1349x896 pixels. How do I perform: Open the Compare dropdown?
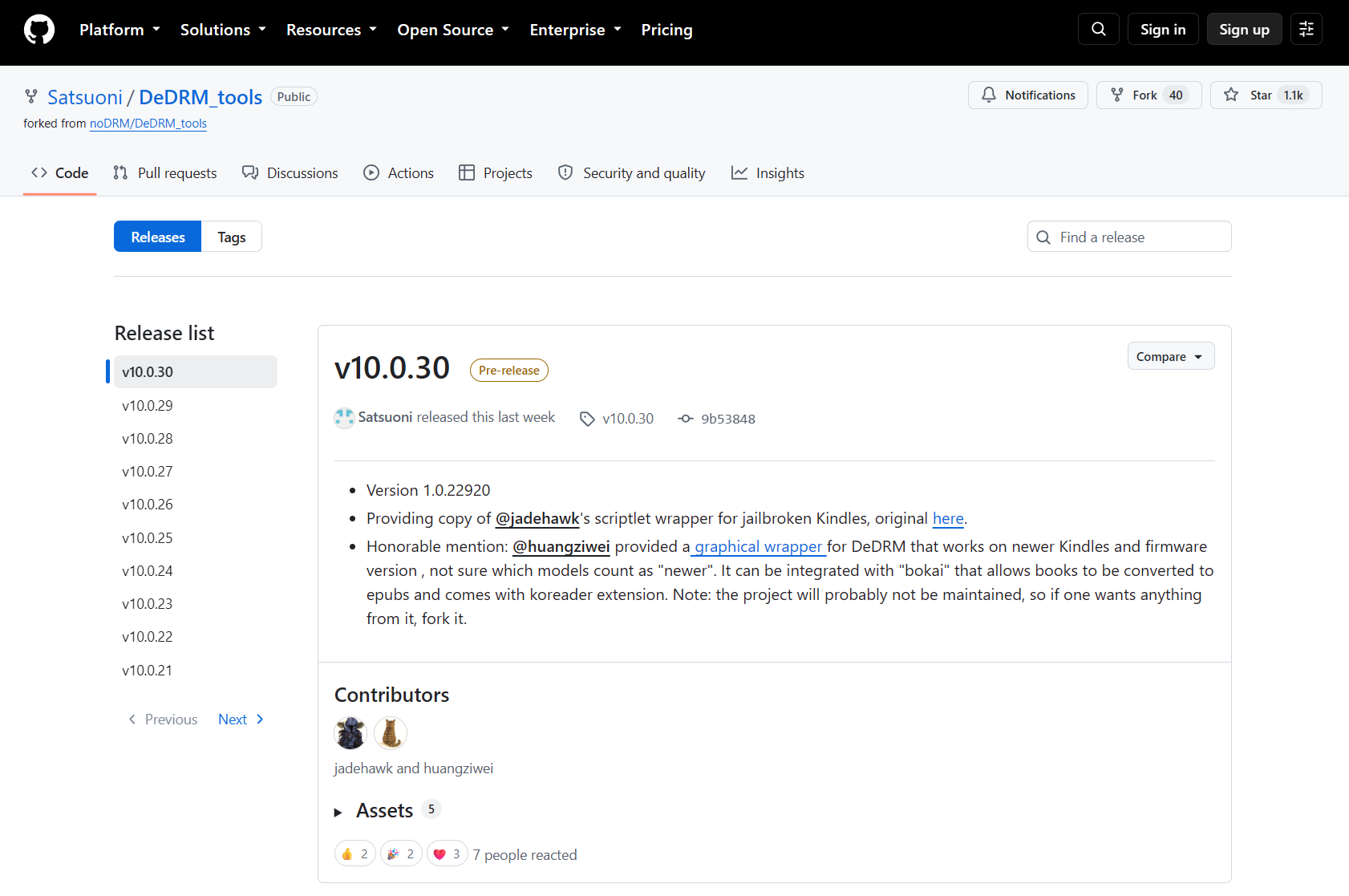pyautogui.click(x=1171, y=356)
